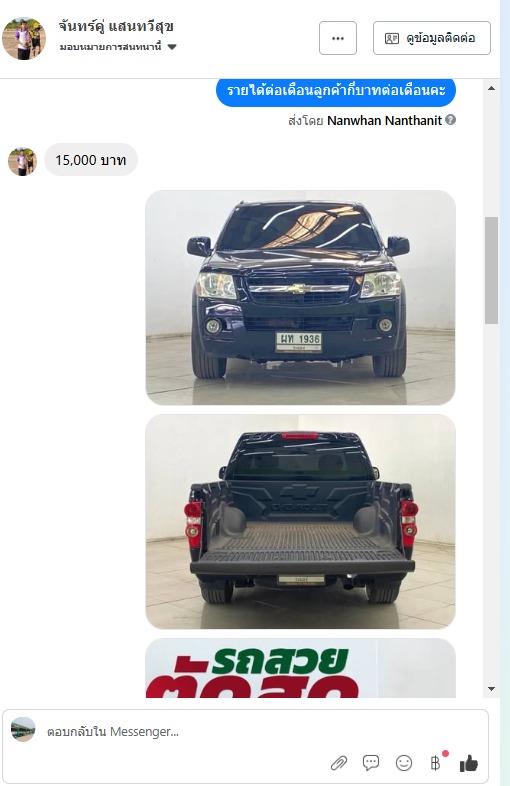Click the help icon beside Nanwhan Nanthanit
Image resolution: width=510 pixels, height=786 pixels.
click(x=450, y=120)
